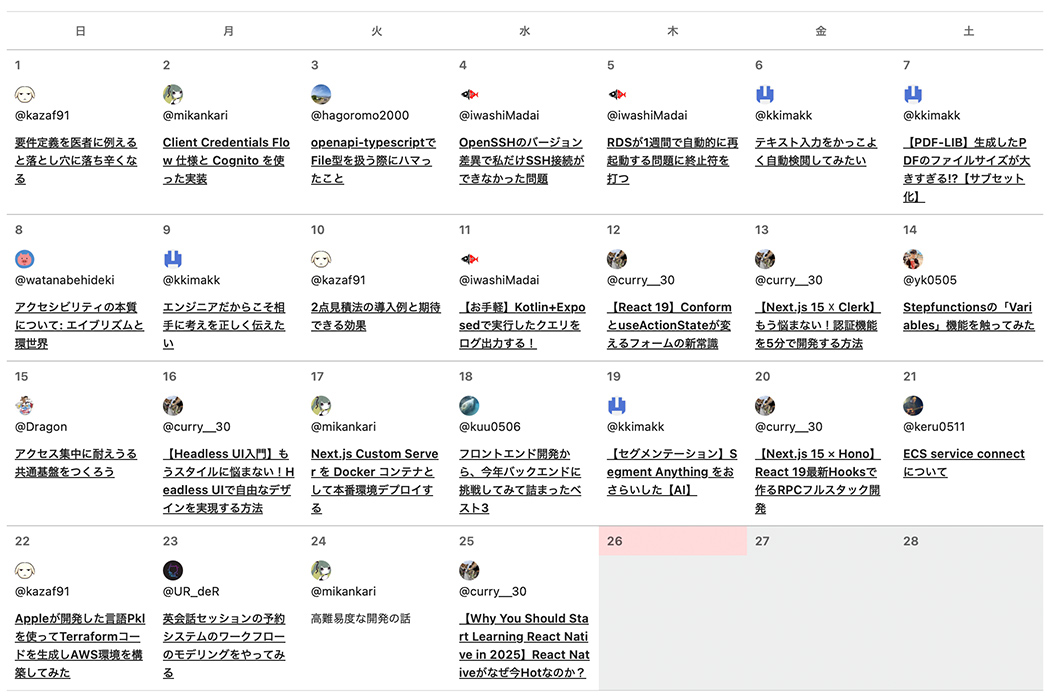Click iwashiMadai avatar on day 11
The height and width of the screenshot is (698, 1050).
pos(469,259)
